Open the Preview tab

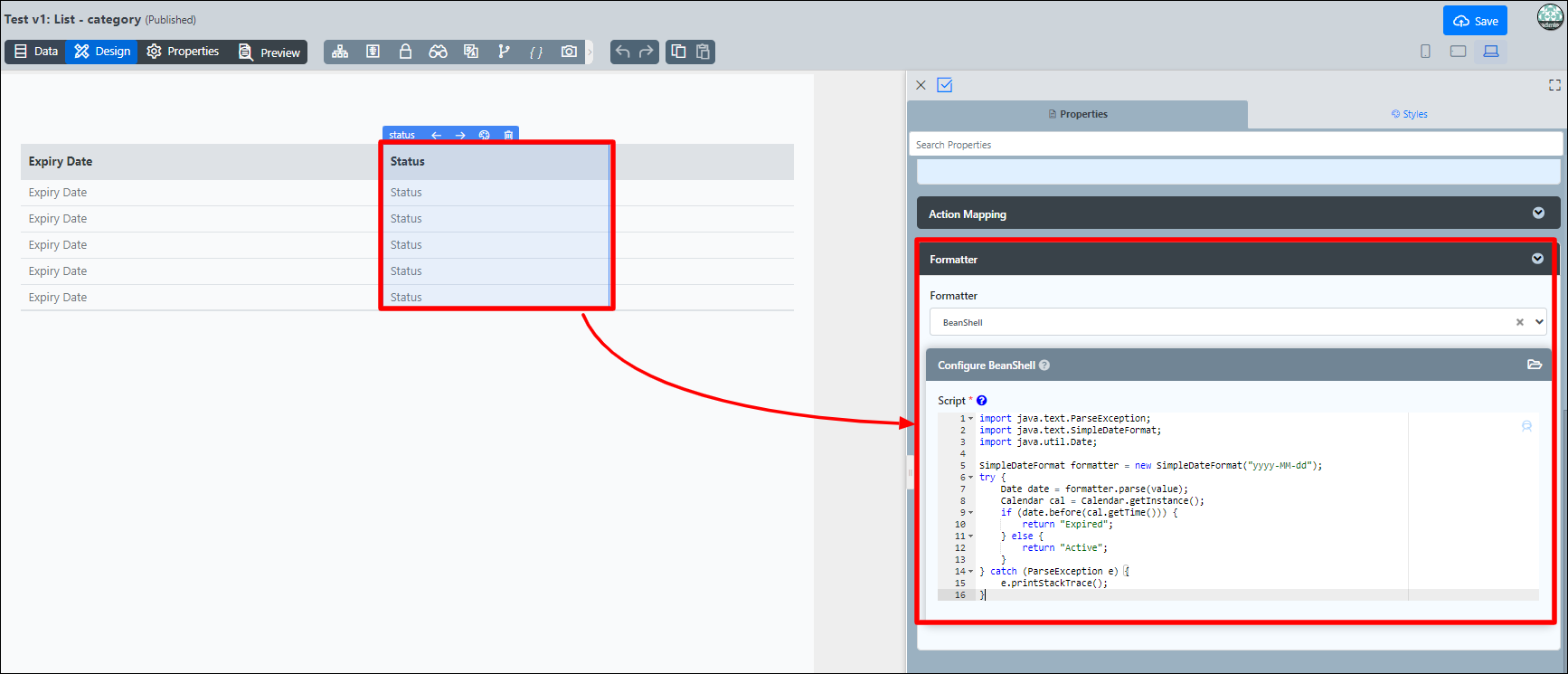pyautogui.click(x=269, y=52)
